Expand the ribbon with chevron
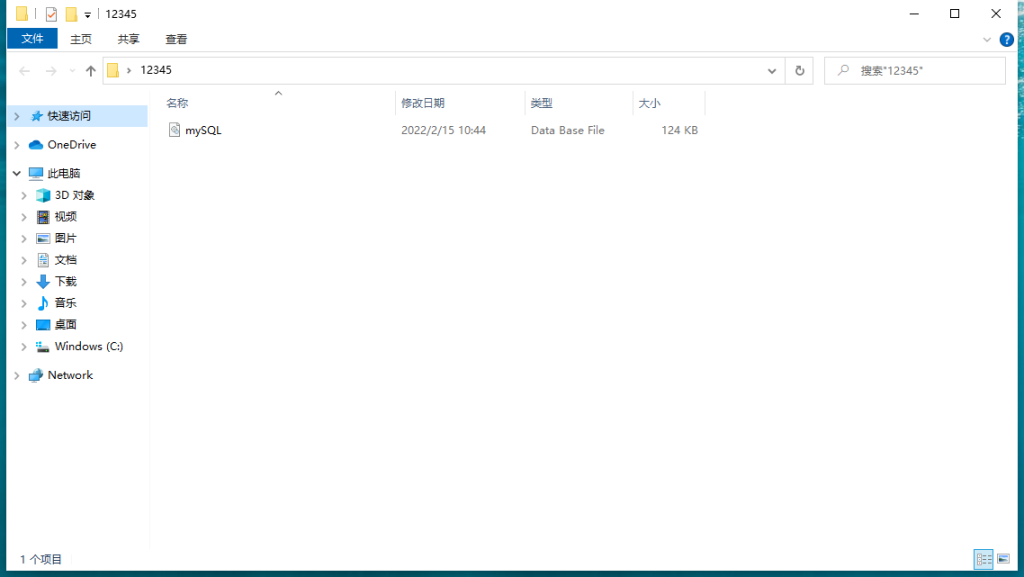The width and height of the screenshot is (1024, 577). (987, 40)
